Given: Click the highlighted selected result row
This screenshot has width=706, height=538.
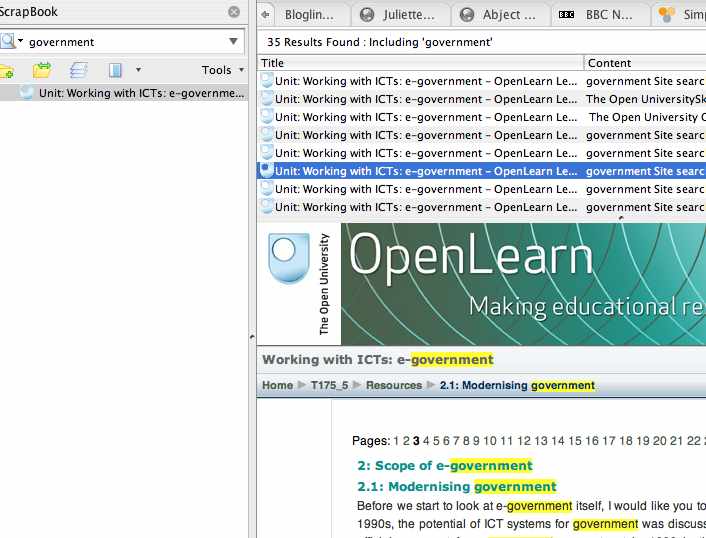Looking at the screenshot, I should pyautogui.click(x=481, y=171).
